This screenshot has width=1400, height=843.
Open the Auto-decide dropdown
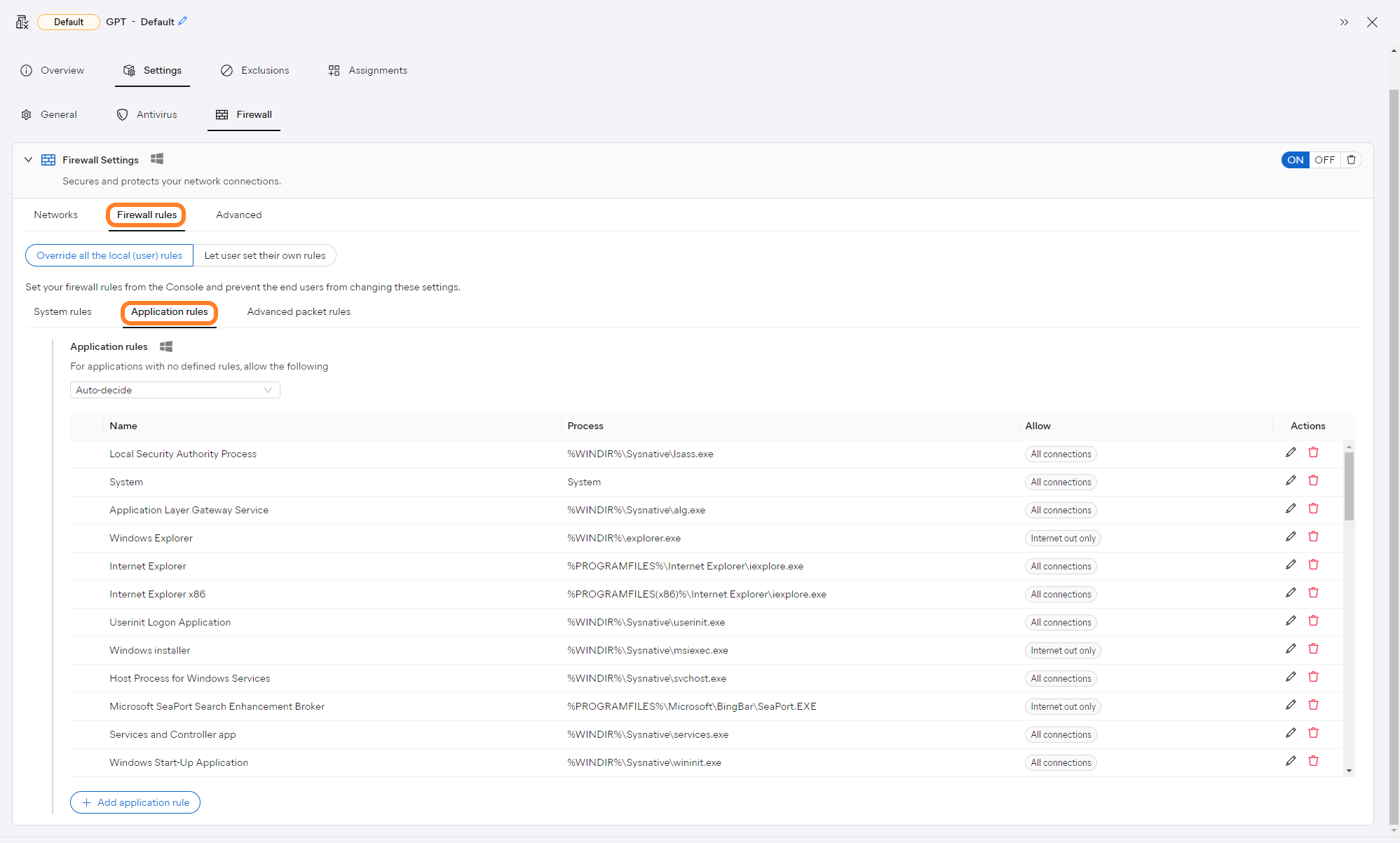175,390
